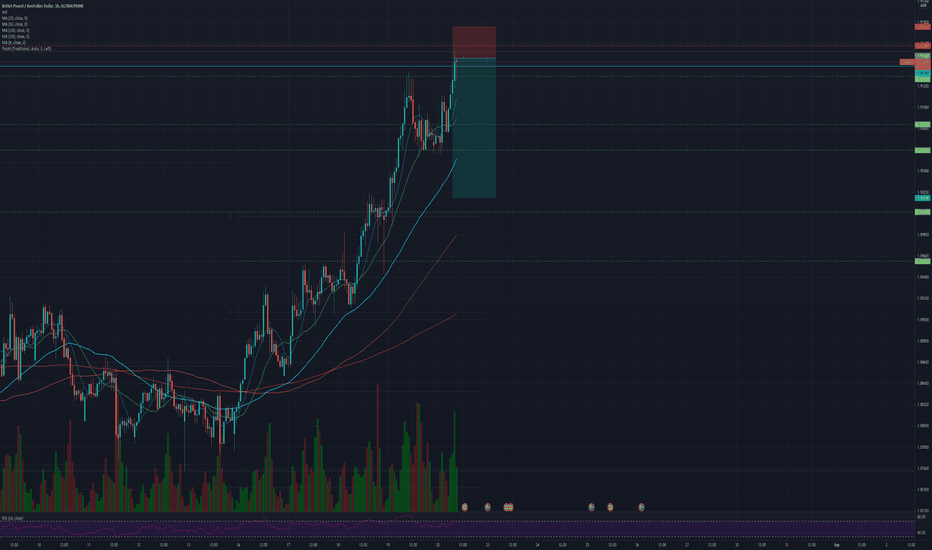Click the 16 date label on the time axis

pos(238,545)
